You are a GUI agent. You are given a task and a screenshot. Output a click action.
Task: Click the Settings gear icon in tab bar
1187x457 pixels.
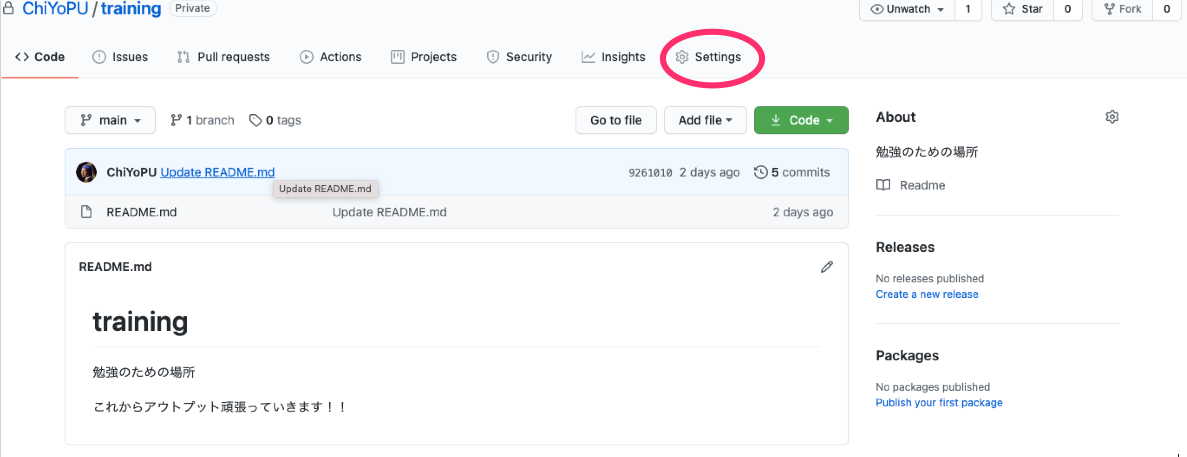682,57
